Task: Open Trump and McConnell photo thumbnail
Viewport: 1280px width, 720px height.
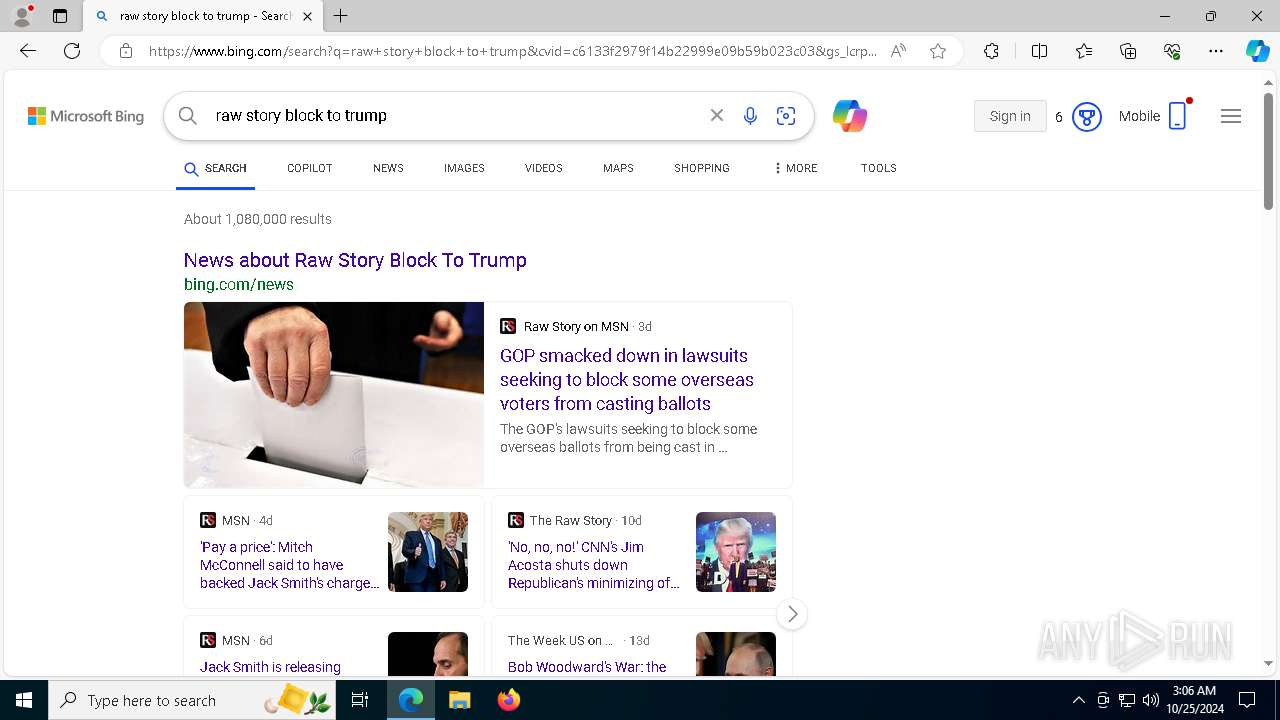Action: point(428,552)
